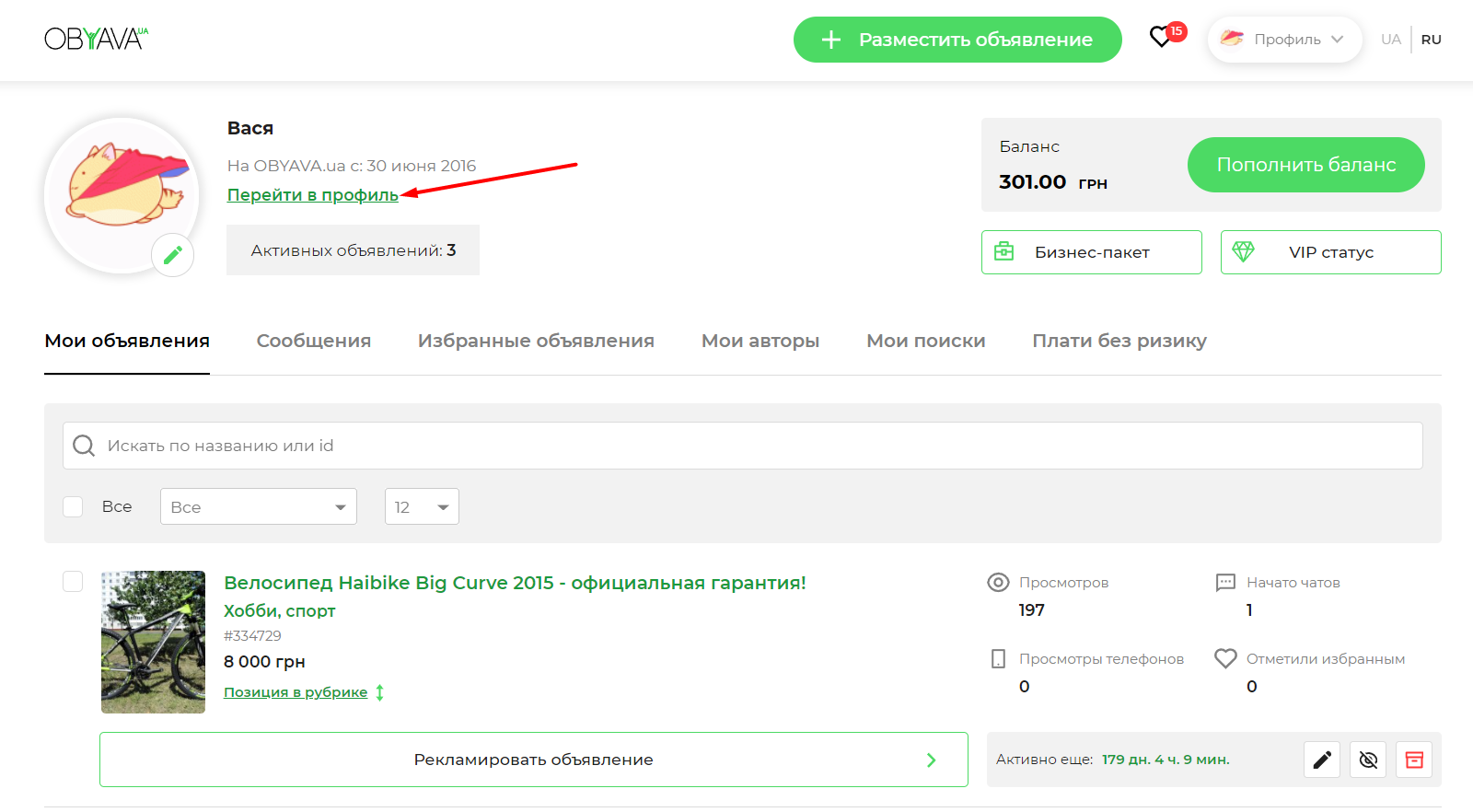Open the 12 per-page dropdown
Viewport: 1473px width, 812px height.
[x=422, y=506]
